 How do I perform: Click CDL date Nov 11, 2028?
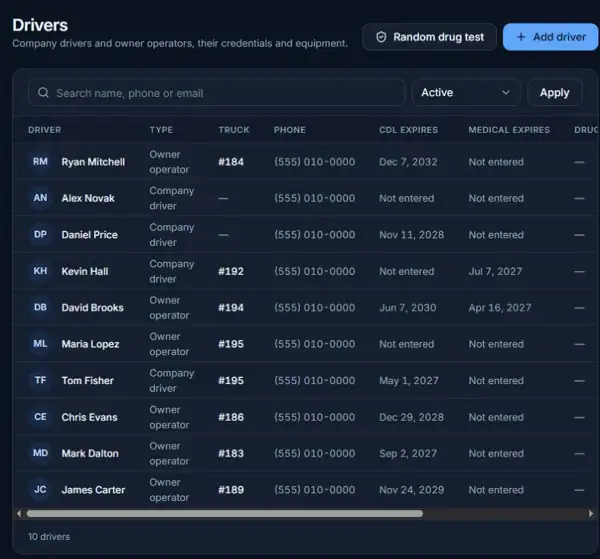411,235
